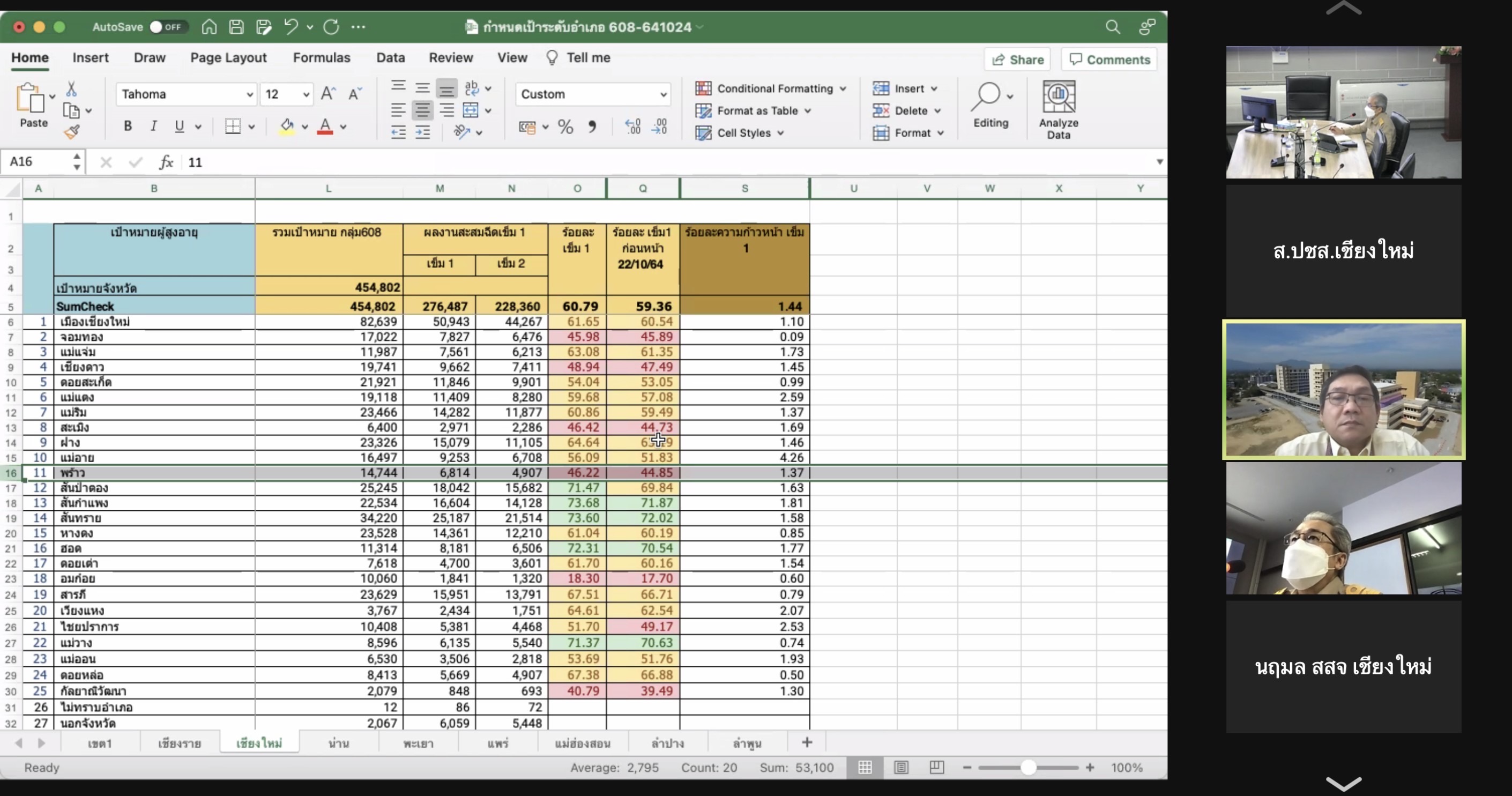Expand the formula bar chevron
This screenshot has width=1512, height=796.
click(1159, 161)
